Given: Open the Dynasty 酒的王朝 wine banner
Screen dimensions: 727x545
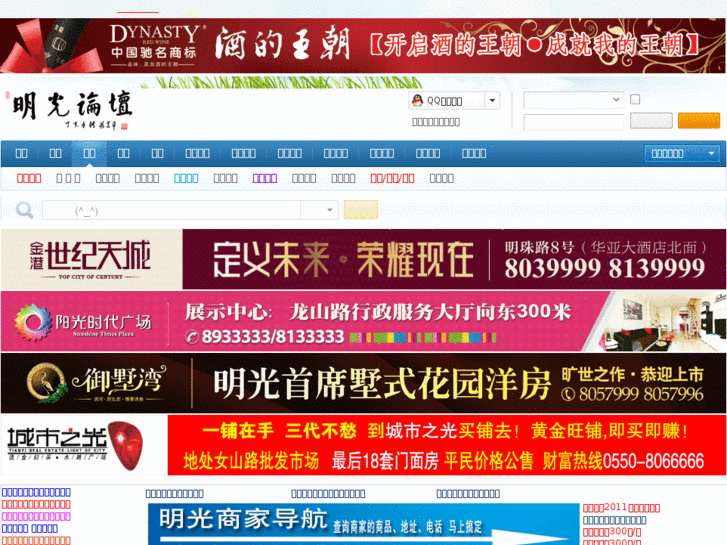Looking at the screenshot, I should 363,45.
